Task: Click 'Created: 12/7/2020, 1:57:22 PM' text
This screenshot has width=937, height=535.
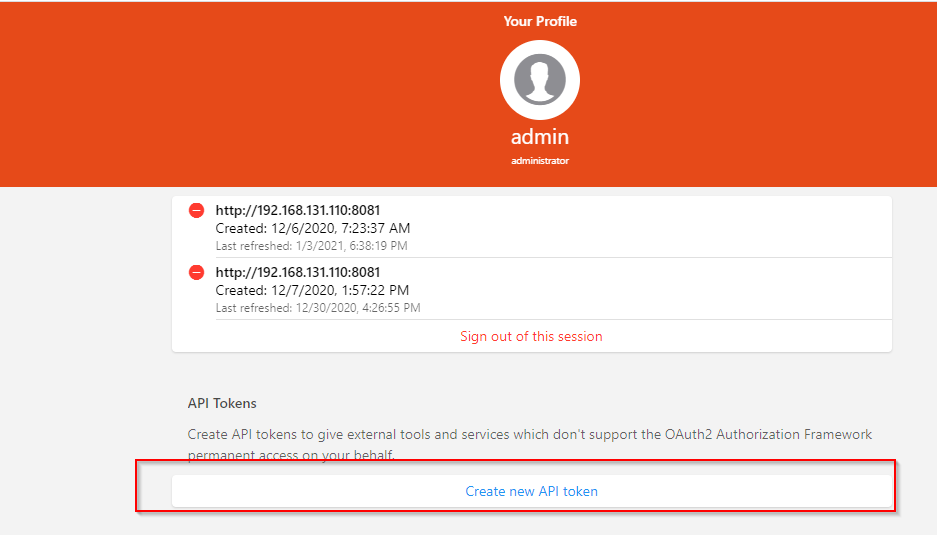Action: coord(313,290)
